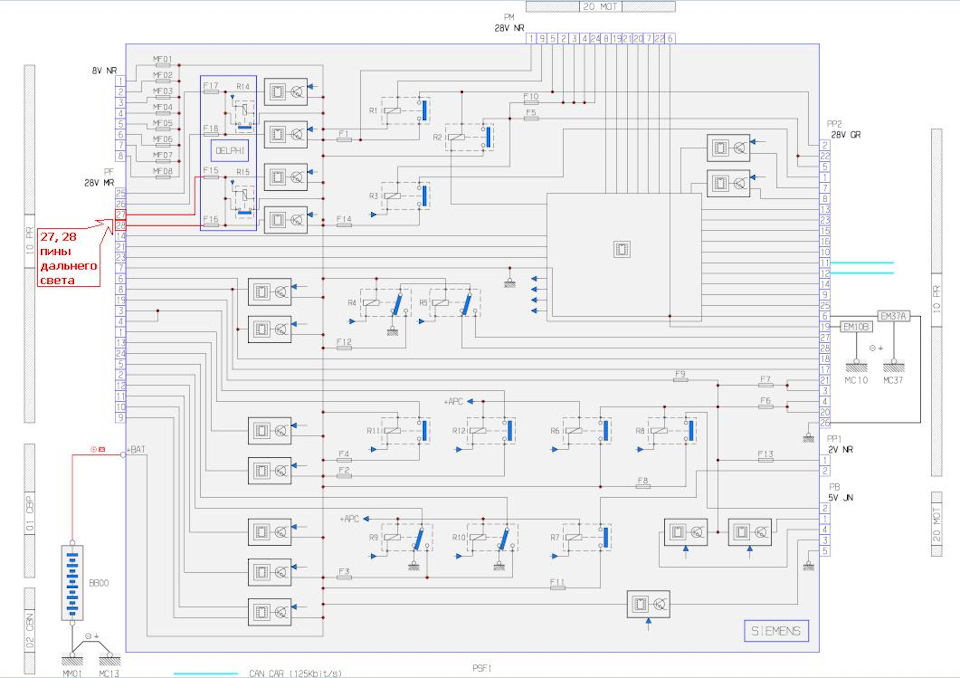This screenshot has height=678, width=960.
Task: Select relay R5 symbol
Action: coord(456,303)
